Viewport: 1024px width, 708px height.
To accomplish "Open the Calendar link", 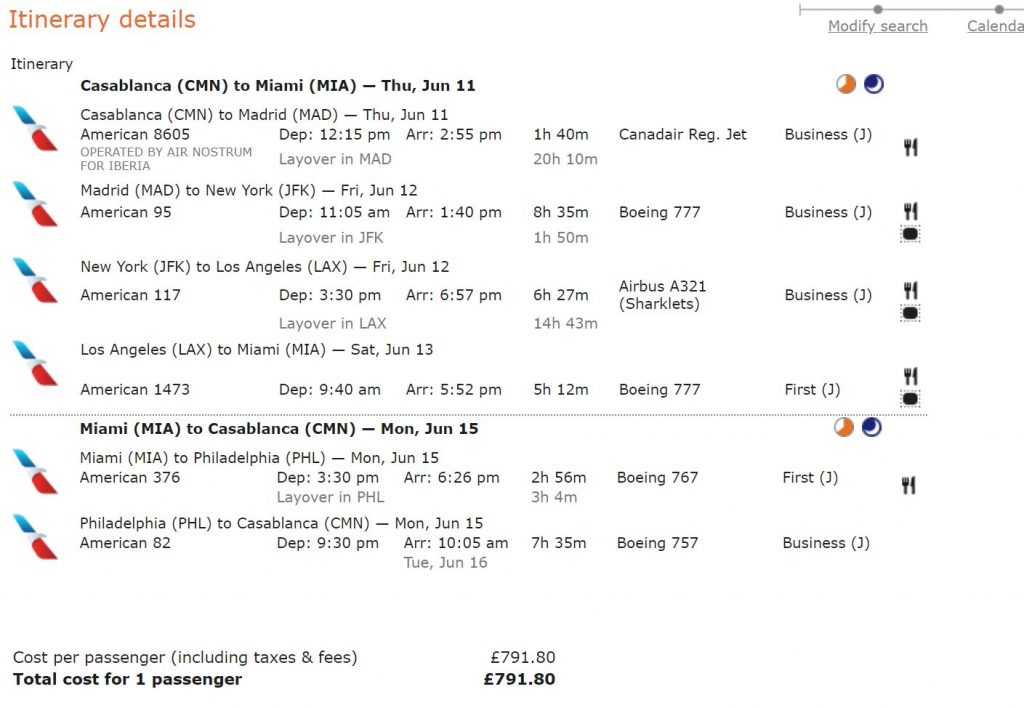I will click(x=995, y=26).
